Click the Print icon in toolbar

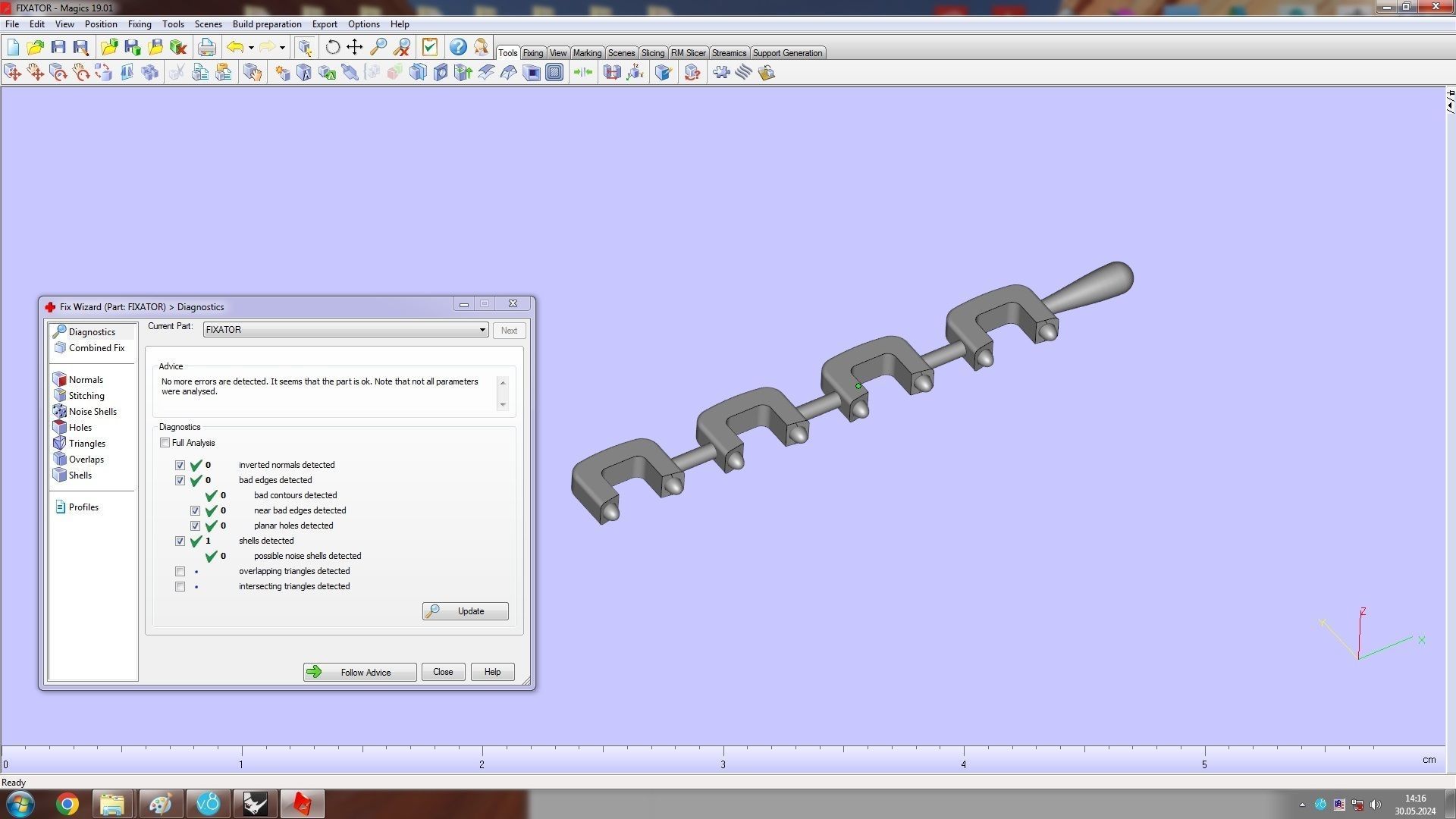pyautogui.click(x=206, y=47)
